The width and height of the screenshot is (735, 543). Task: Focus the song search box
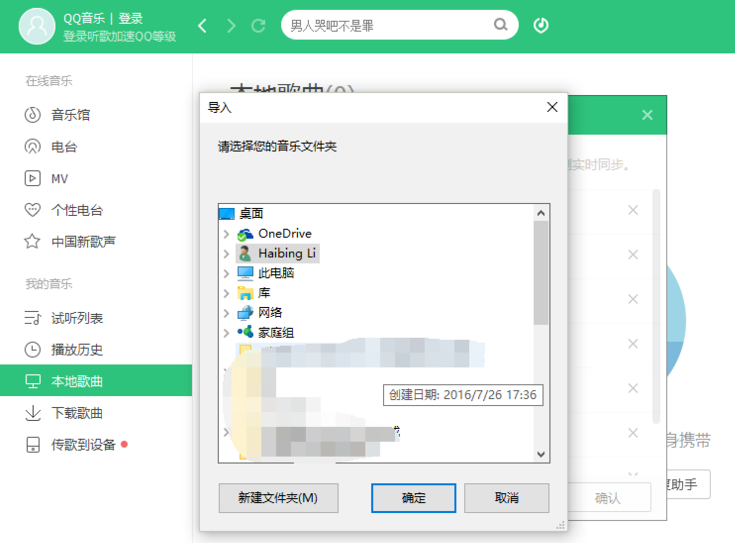click(399, 25)
